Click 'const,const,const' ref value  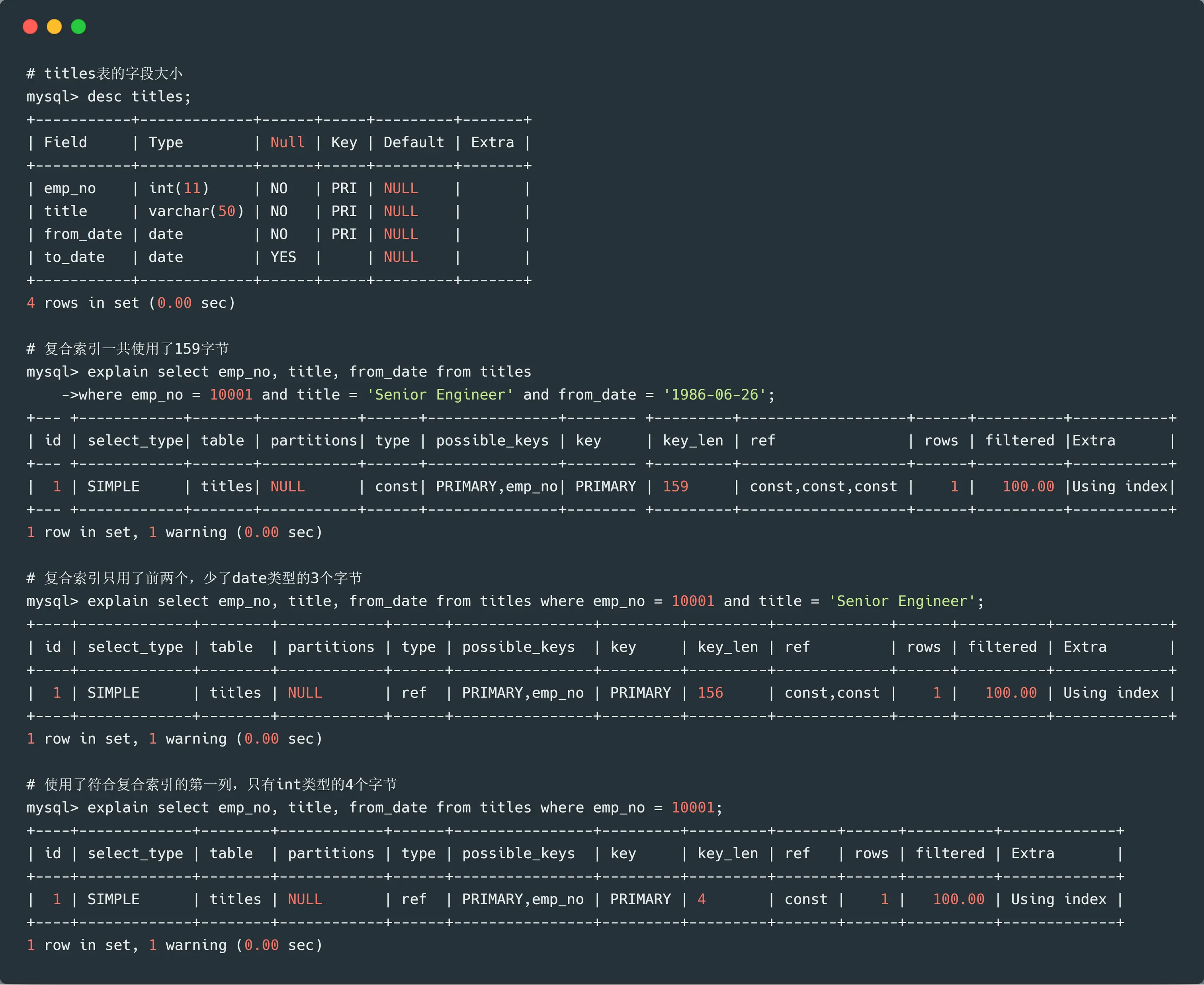[823, 486]
